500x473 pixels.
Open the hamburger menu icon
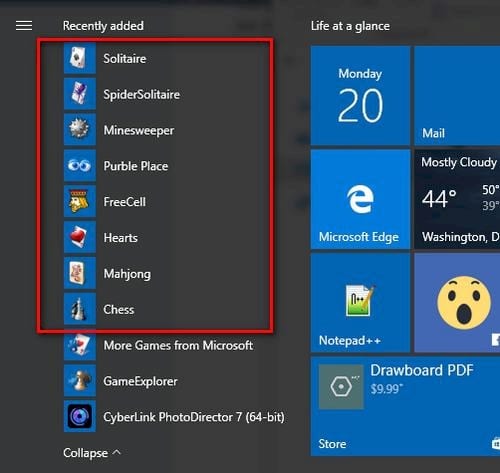coord(24,26)
